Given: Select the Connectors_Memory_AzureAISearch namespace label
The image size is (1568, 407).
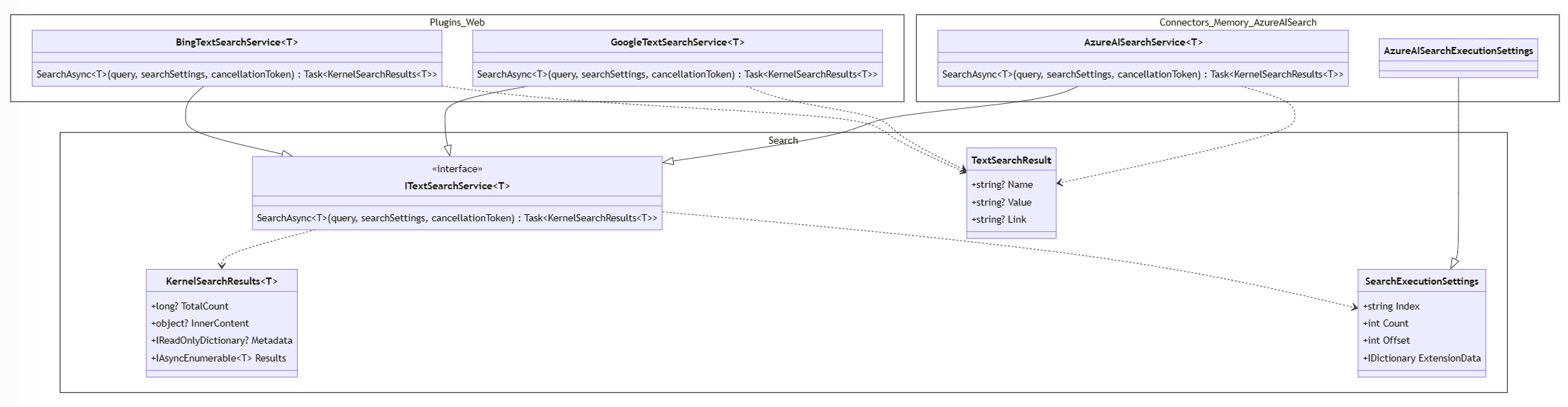Looking at the screenshot, I should tap(1237, 22).
